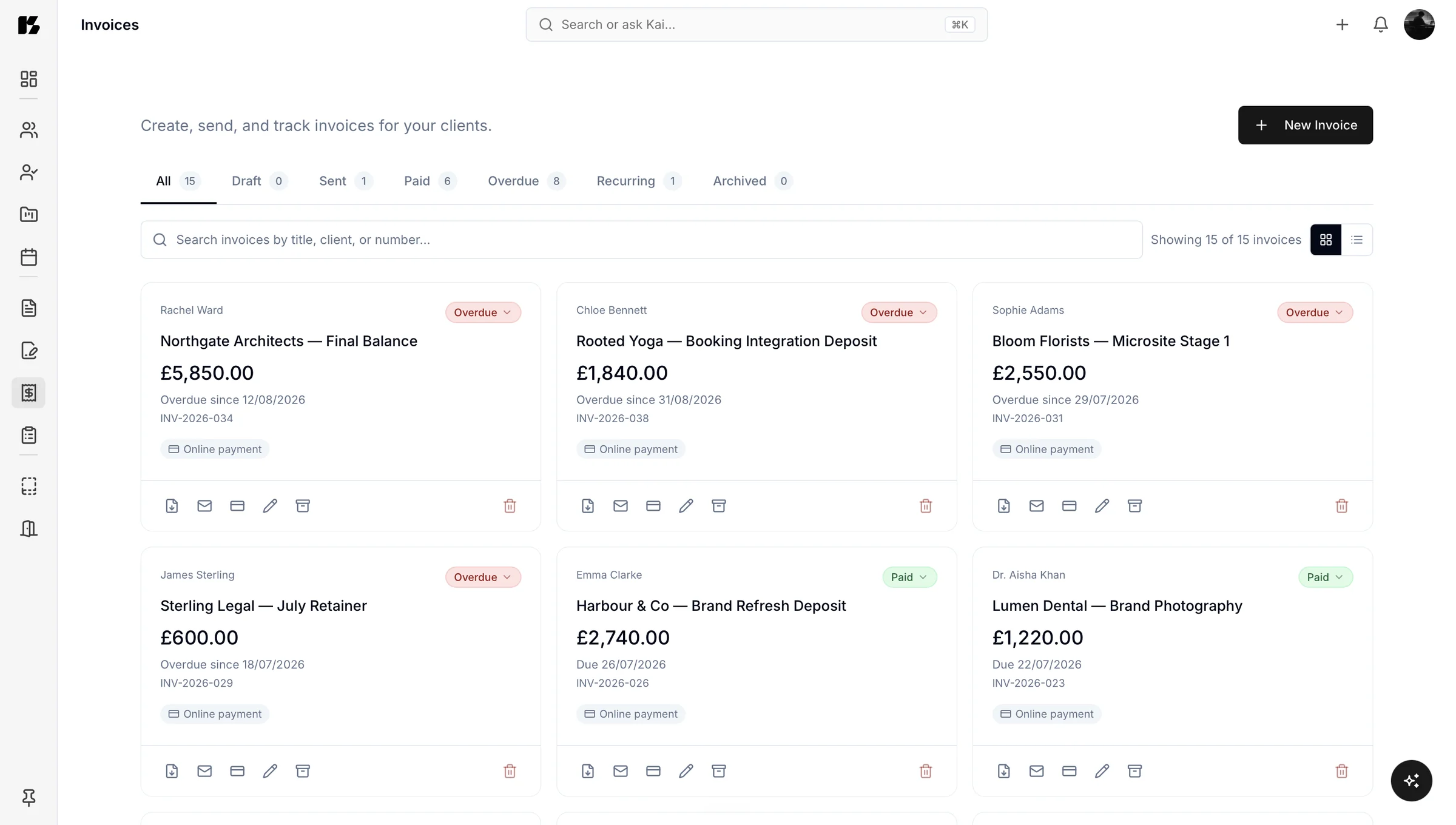Screen dimensions: 1456x825
Task: Email the Rooted Yoga invoice
Action: point(621,506)
